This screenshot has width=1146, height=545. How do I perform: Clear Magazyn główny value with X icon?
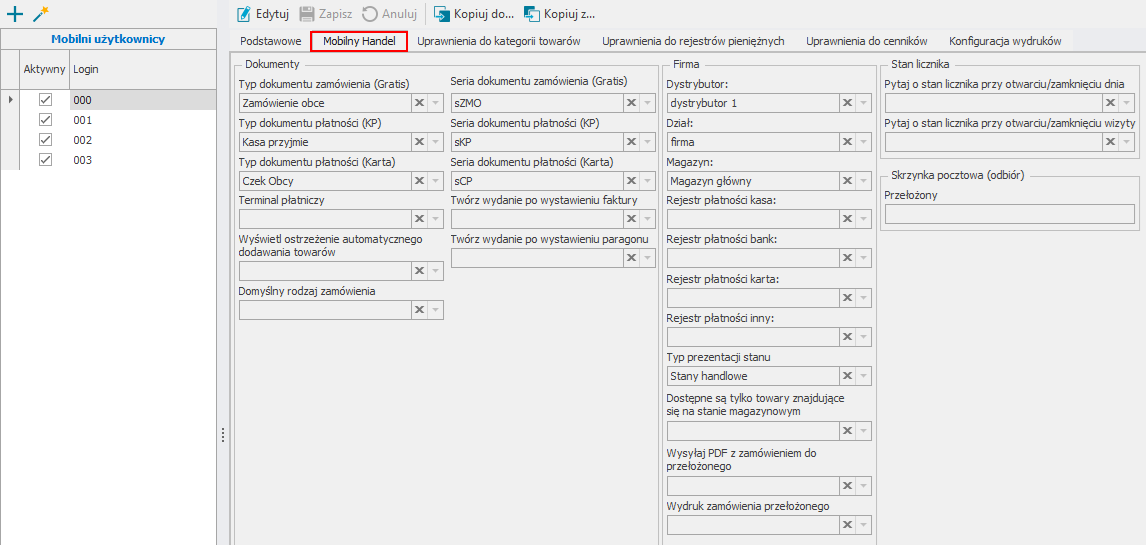tap(847, 181)
